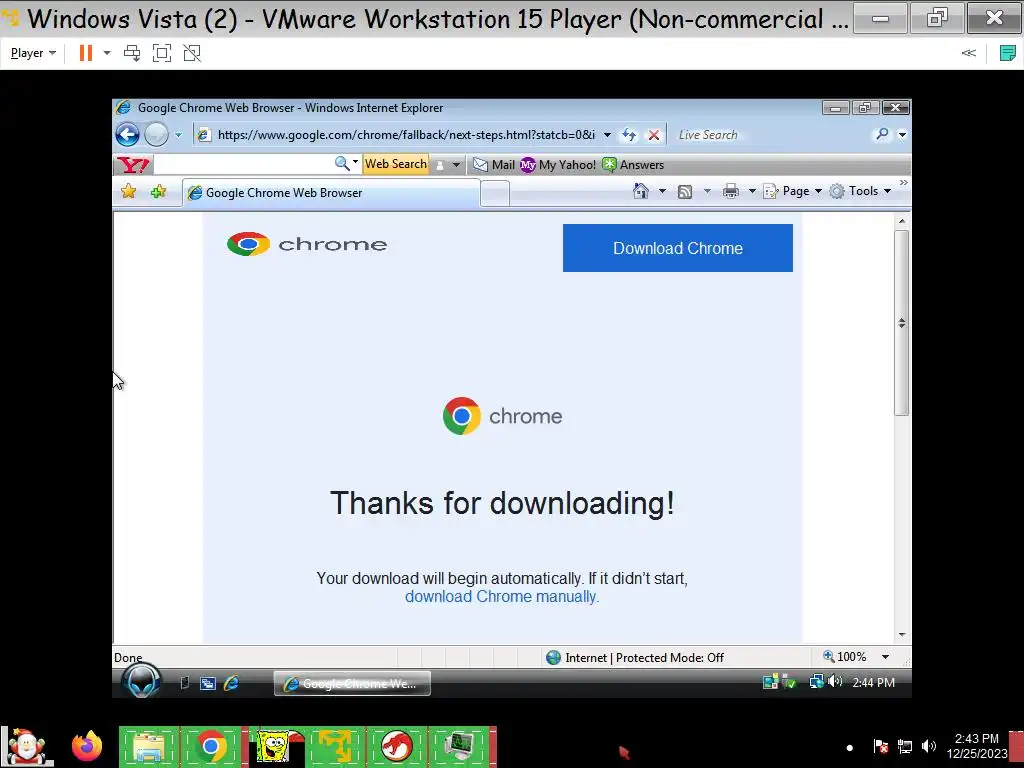Click the 100% zoom level button
The height and width of the screenshot is (768, 1024).
coord(844,657)
